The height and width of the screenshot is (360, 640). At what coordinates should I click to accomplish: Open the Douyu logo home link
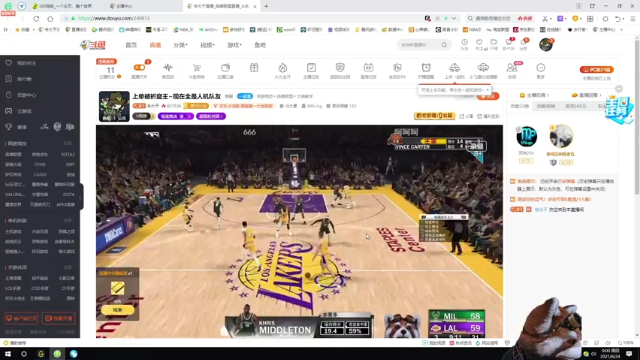pos(93,45)
